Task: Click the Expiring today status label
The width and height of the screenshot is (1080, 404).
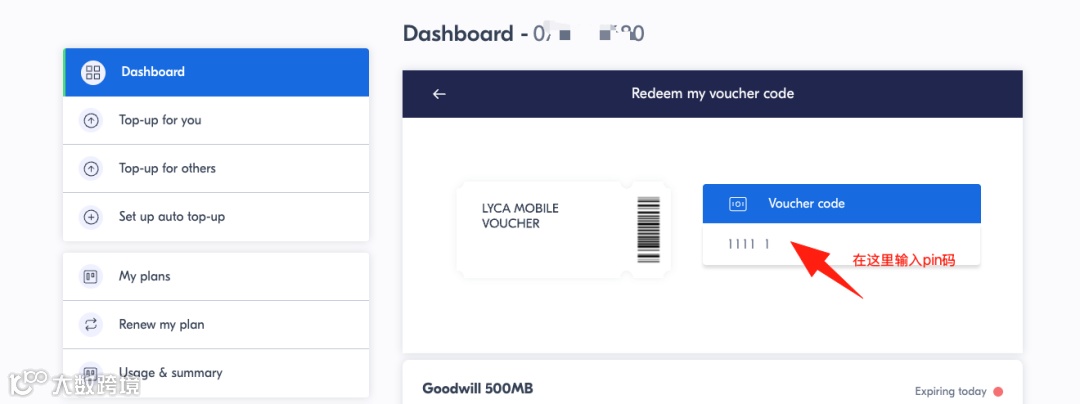Action: [x=950, y=391]
